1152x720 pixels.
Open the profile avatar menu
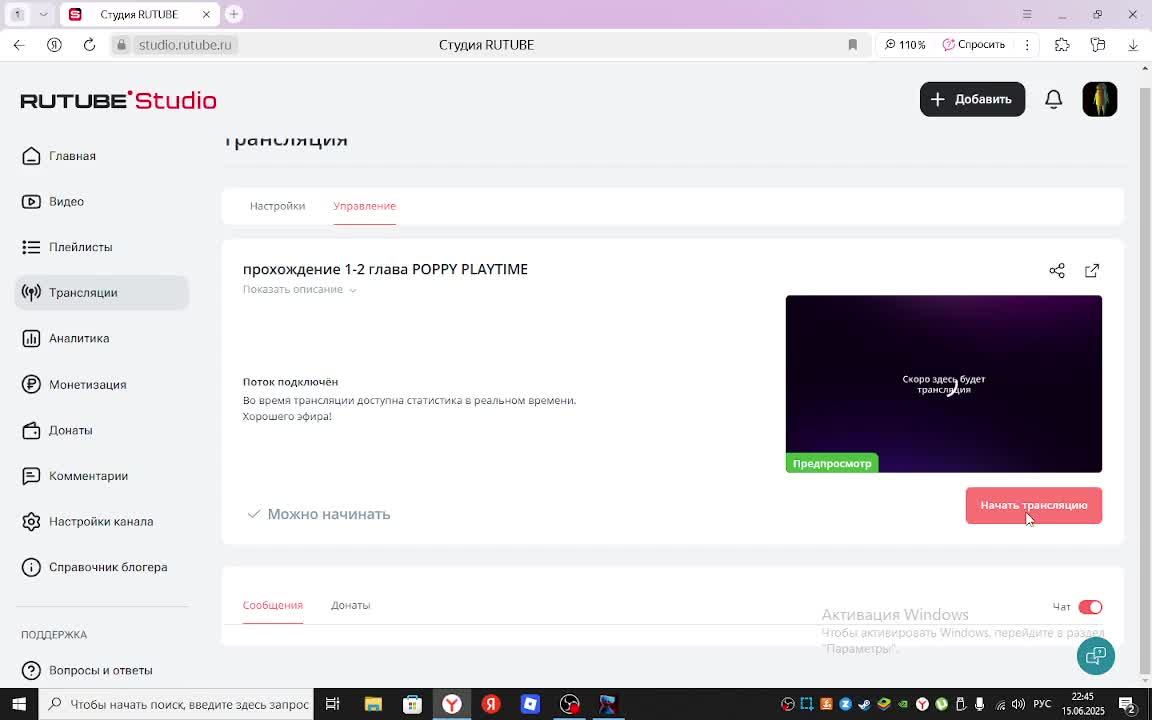coord(1100,99)
